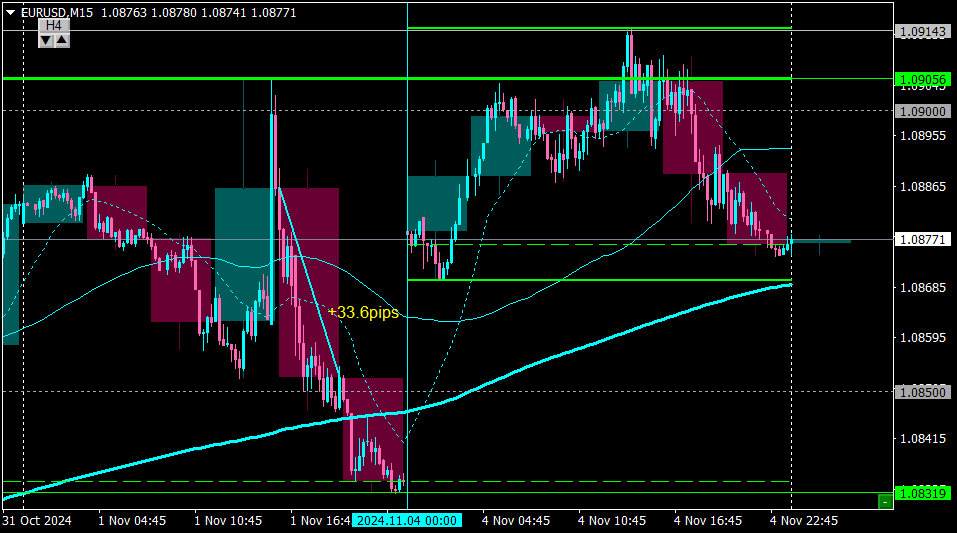Click the H4 timeframe button

(x=54, y=25)
